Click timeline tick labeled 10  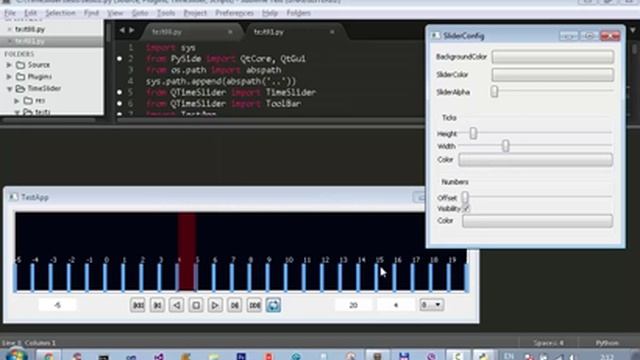(x=286, y=278)
